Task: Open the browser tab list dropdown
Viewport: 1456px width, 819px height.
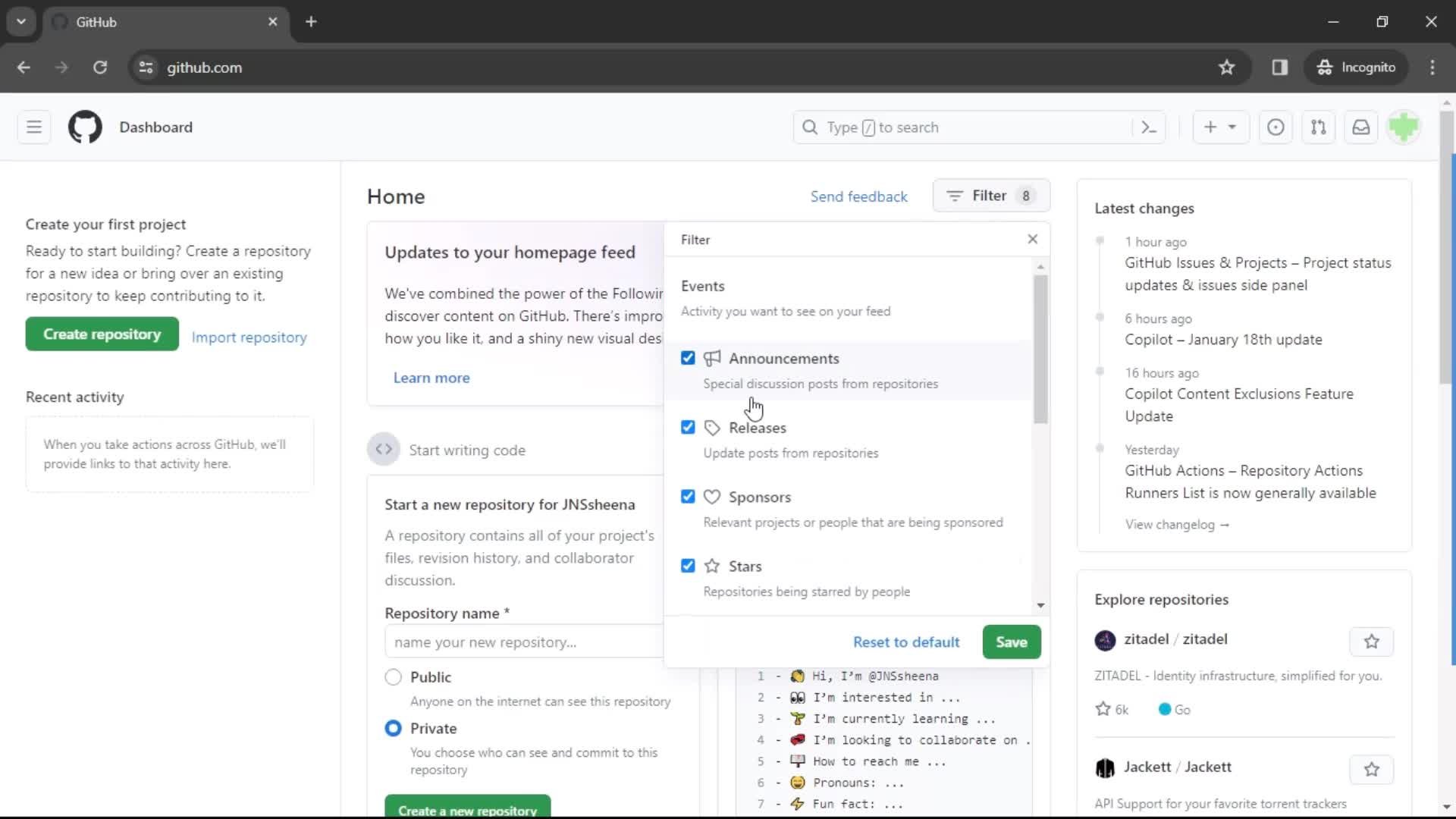Action: click(x=21, y=22)
